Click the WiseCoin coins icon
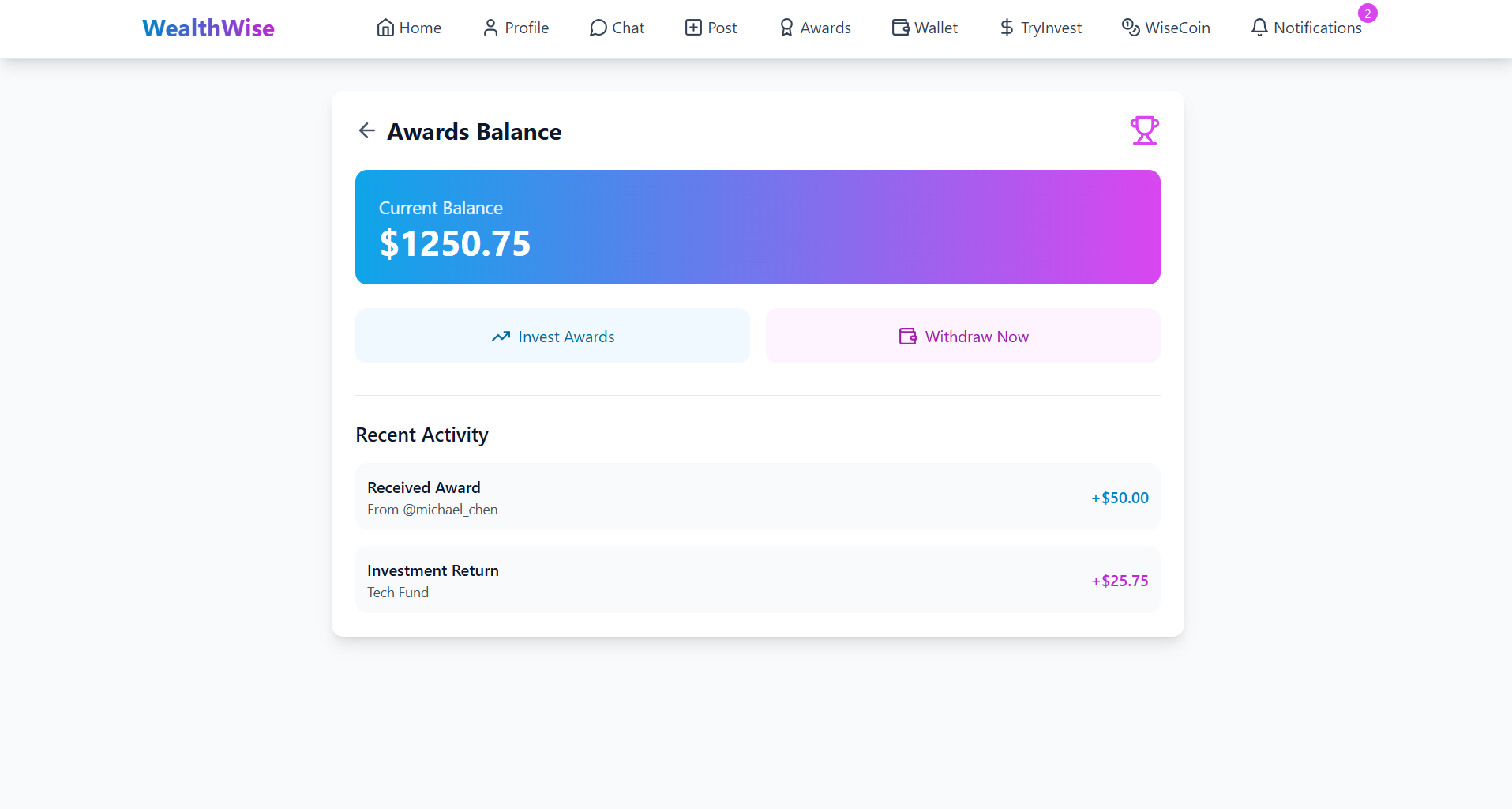This screenshot has width=1512, height=809. pyautogui.click(x=1131, y=28)
